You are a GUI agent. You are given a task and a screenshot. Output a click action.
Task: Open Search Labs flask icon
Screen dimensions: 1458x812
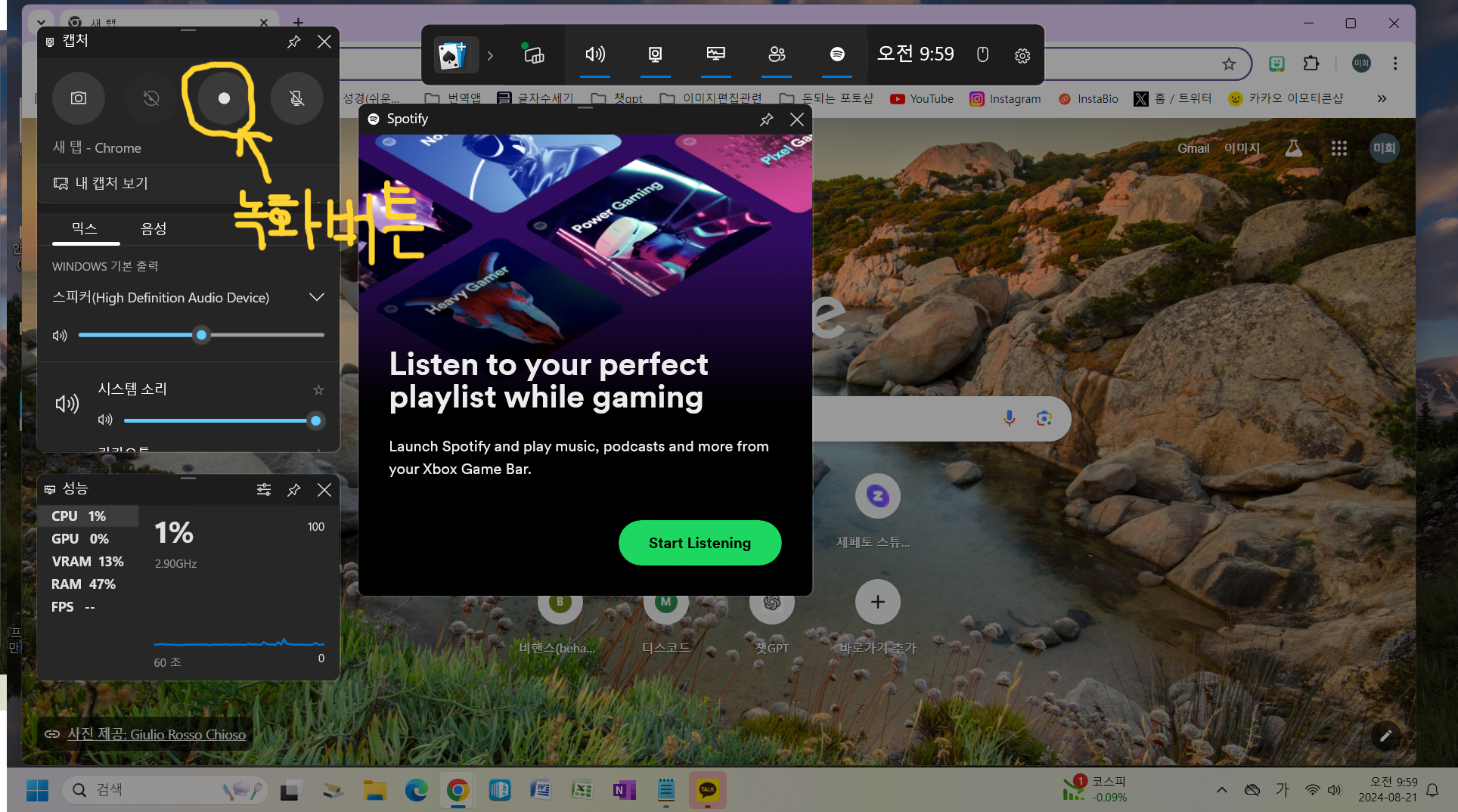1294,148
